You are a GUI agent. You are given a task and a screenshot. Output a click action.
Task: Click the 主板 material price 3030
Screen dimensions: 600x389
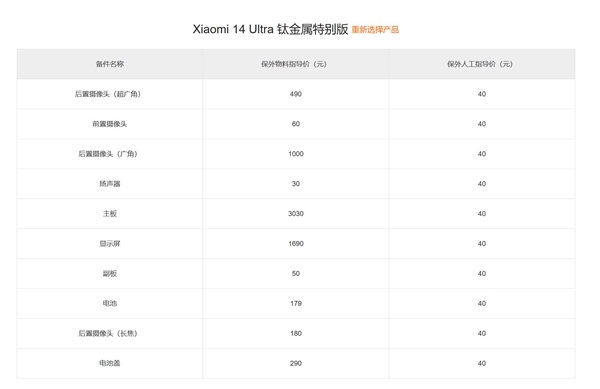click(x=296, y=214)
